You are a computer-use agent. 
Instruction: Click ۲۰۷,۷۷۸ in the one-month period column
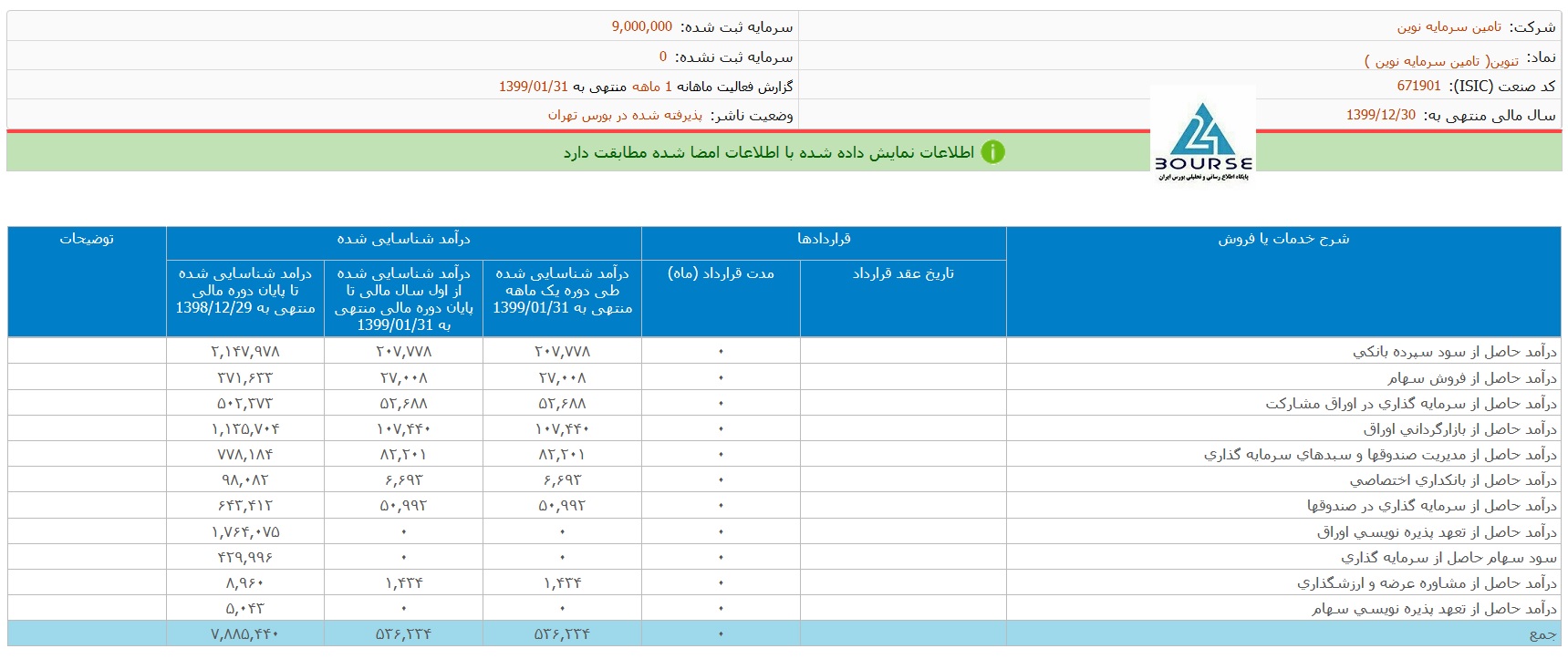[562, 352]
